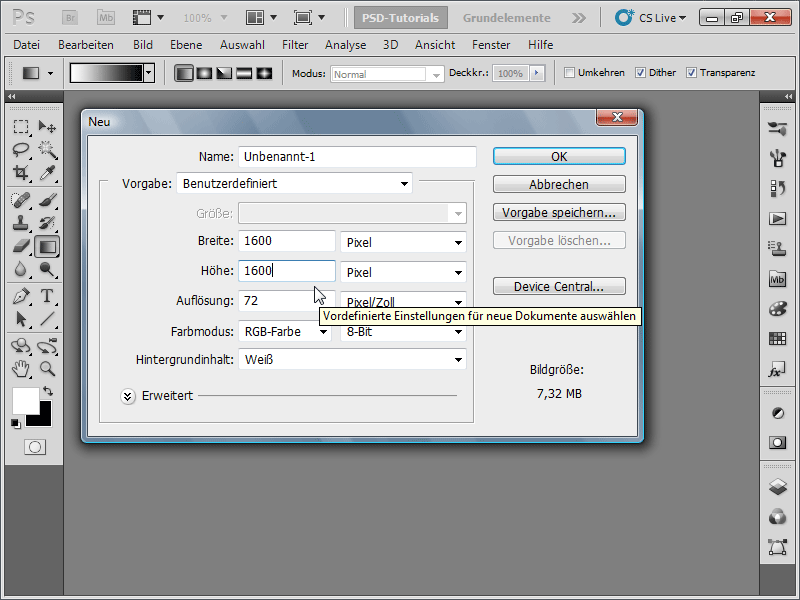
Task: Select the Crop tool
Action: [x=21, y=173]
